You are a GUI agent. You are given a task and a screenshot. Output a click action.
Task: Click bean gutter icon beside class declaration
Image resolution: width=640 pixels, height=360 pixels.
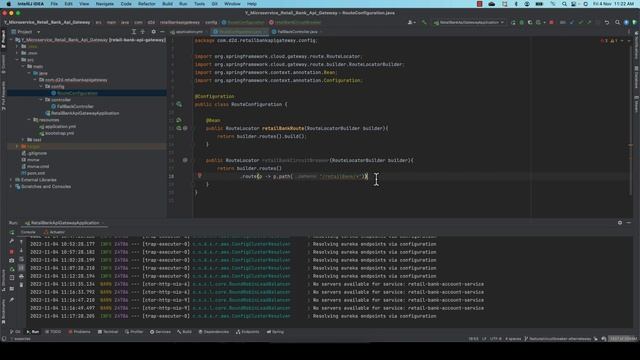(x=179, y=104)
